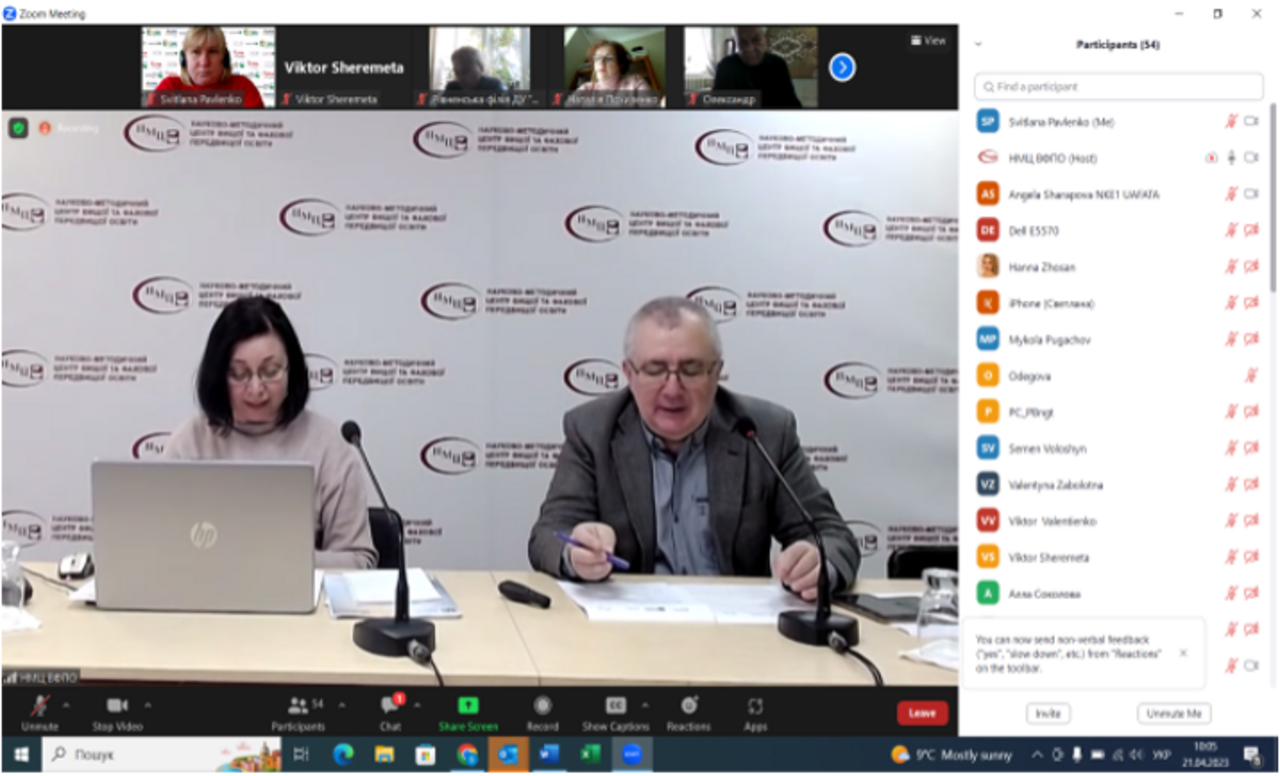Image resolution: width=1280 pixels, height=776 pixels.
Task: Click the Invite button
Action: coord(1047,714)
